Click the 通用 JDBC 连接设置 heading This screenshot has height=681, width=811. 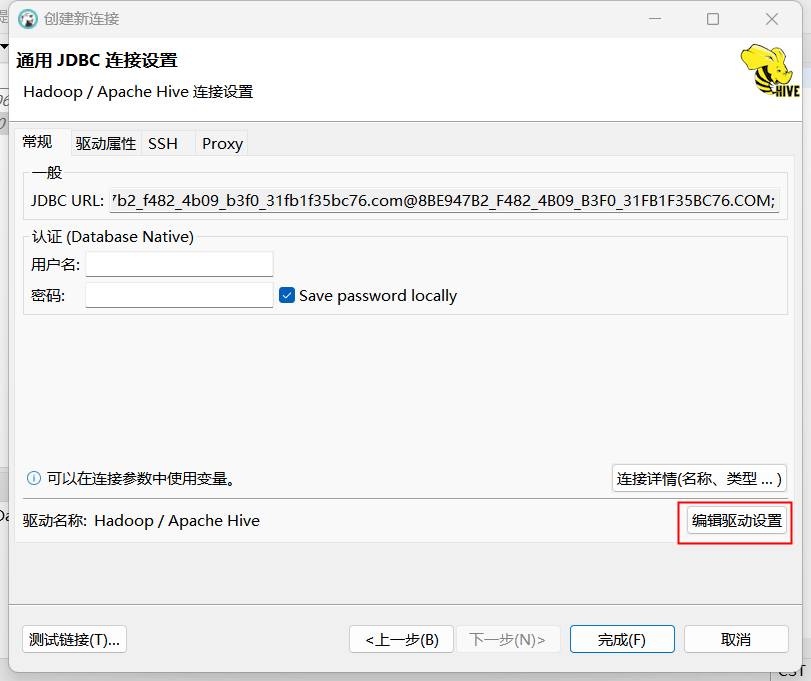click(x=97, y=60)
